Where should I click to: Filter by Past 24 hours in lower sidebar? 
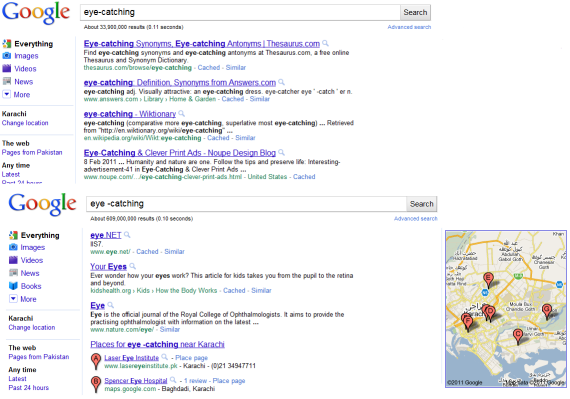29,388
